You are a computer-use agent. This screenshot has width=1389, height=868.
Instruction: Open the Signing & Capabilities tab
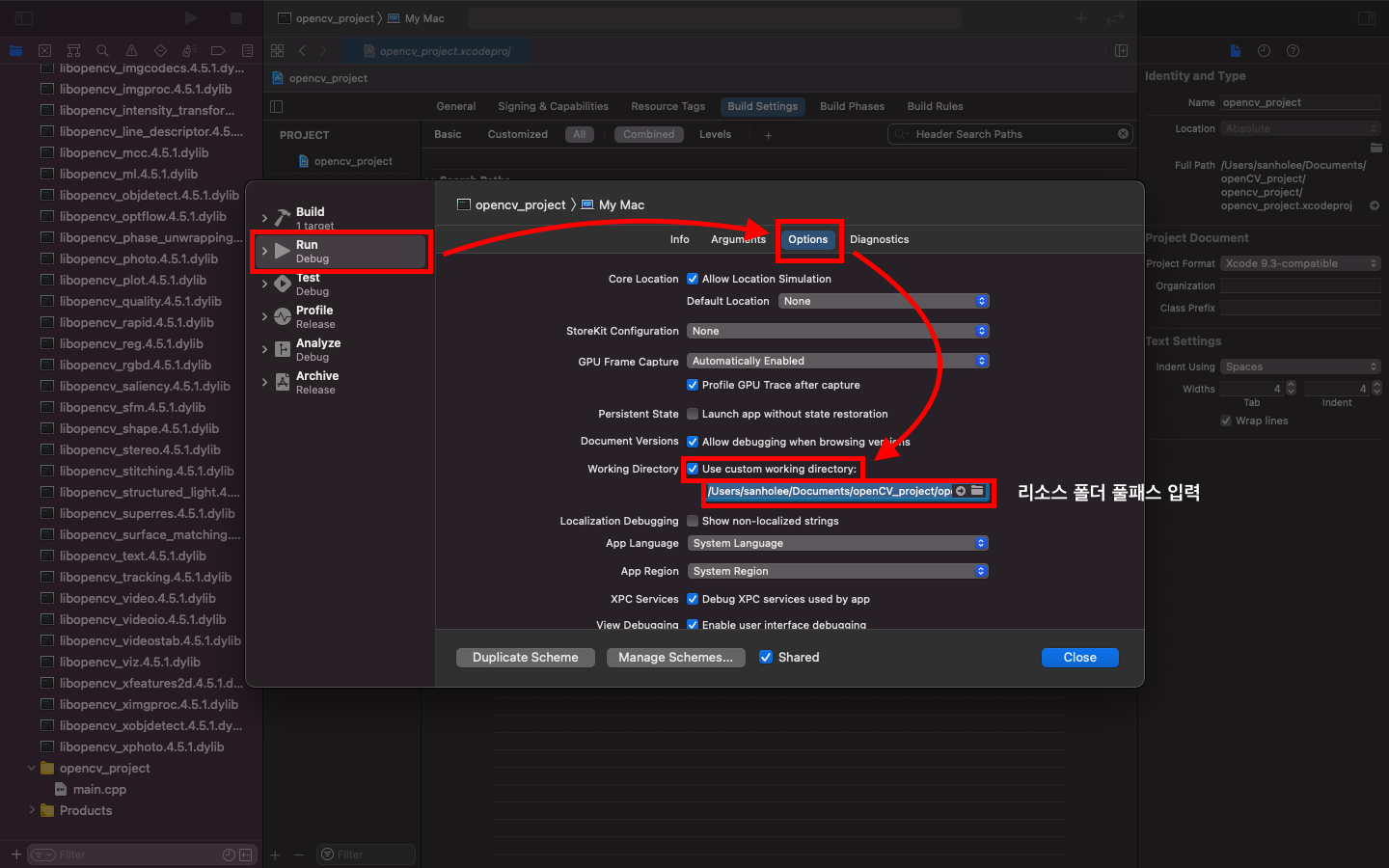(x=554, y=106)
